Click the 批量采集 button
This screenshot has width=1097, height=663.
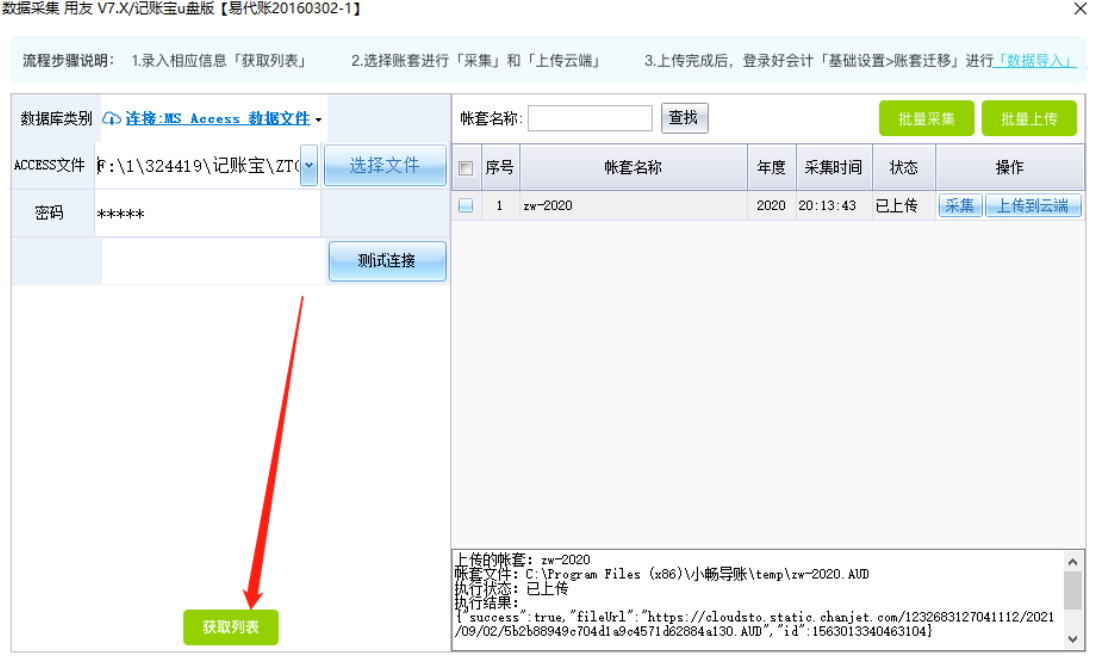926,118
